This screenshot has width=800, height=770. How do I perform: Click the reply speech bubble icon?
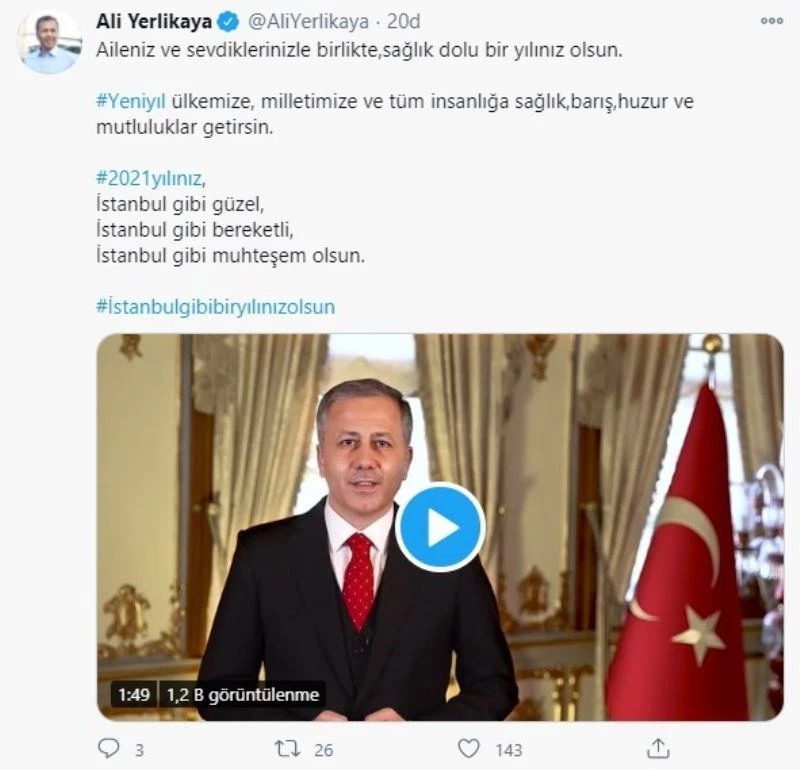point(108,748)
